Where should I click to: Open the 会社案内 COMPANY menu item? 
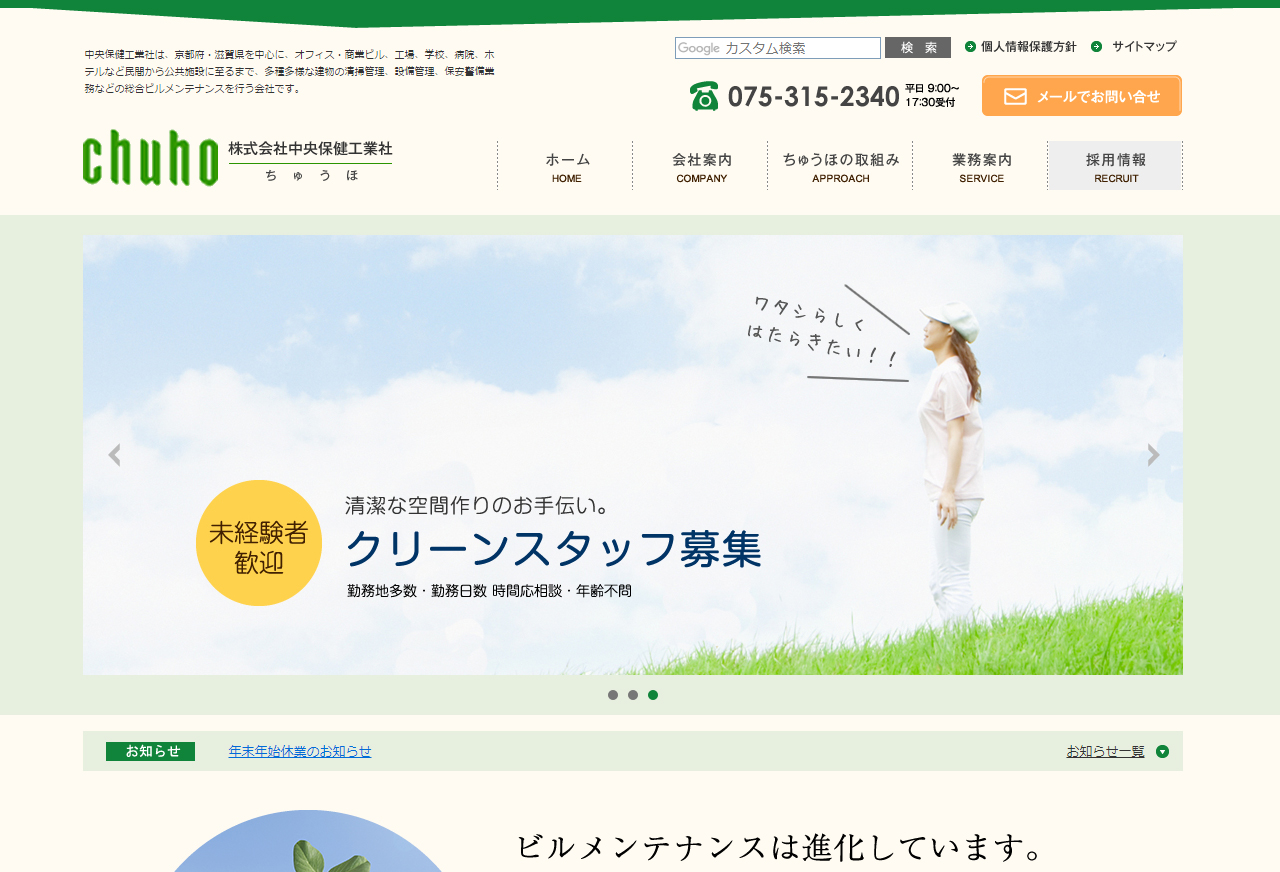click(x=701, y=166)
